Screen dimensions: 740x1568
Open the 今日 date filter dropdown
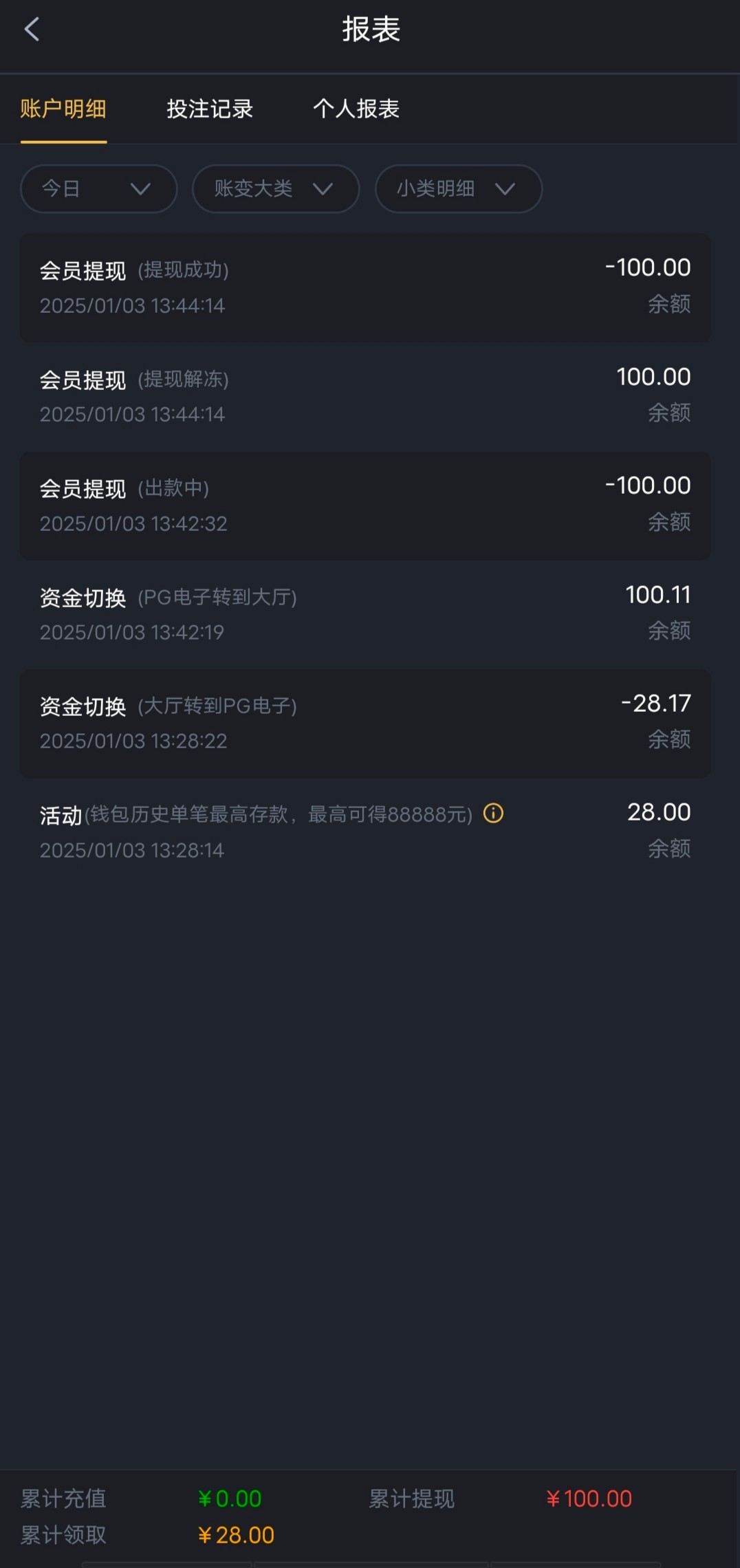pyautogui.click(x=98, y=188)
